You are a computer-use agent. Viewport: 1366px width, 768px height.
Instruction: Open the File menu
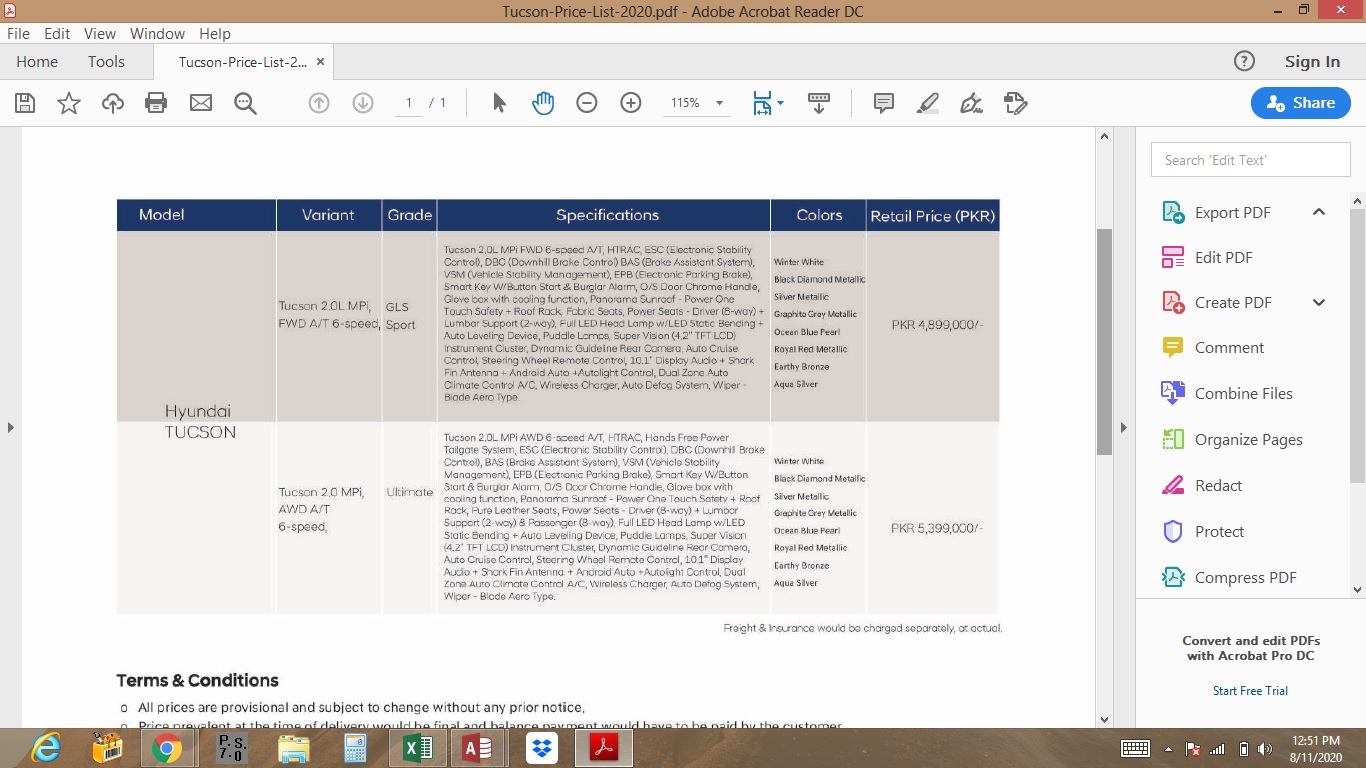[x=18, y=33]
